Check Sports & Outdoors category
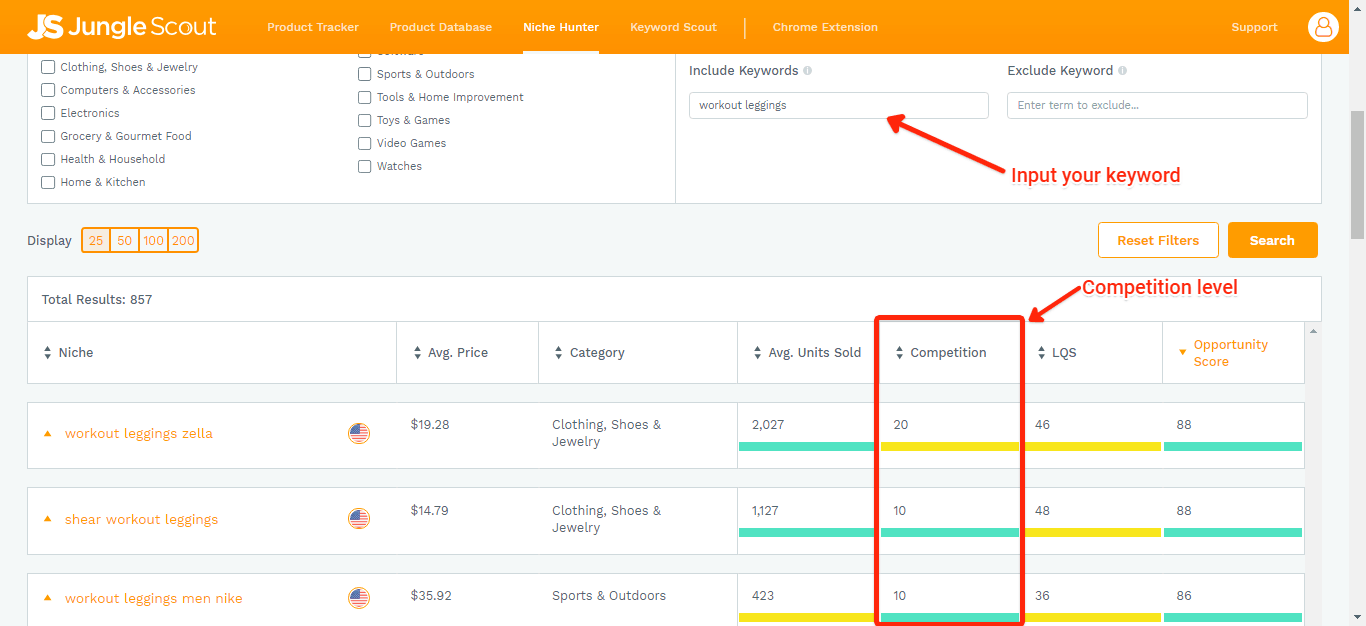This screenshot has width=1366, height=626. [x=365, y=74]
